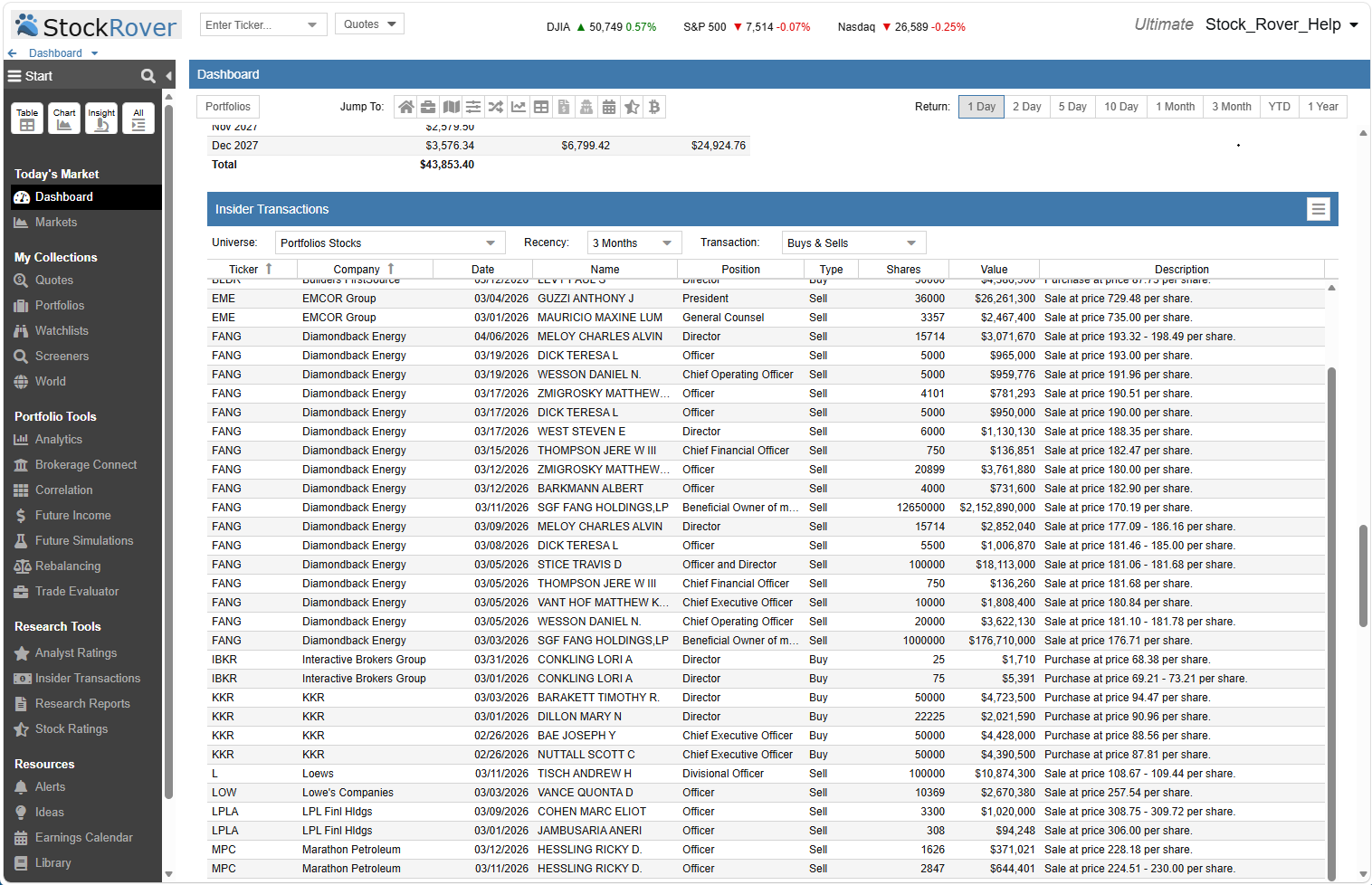
Task: Jump to the calendar section icon
Action: 609,107
